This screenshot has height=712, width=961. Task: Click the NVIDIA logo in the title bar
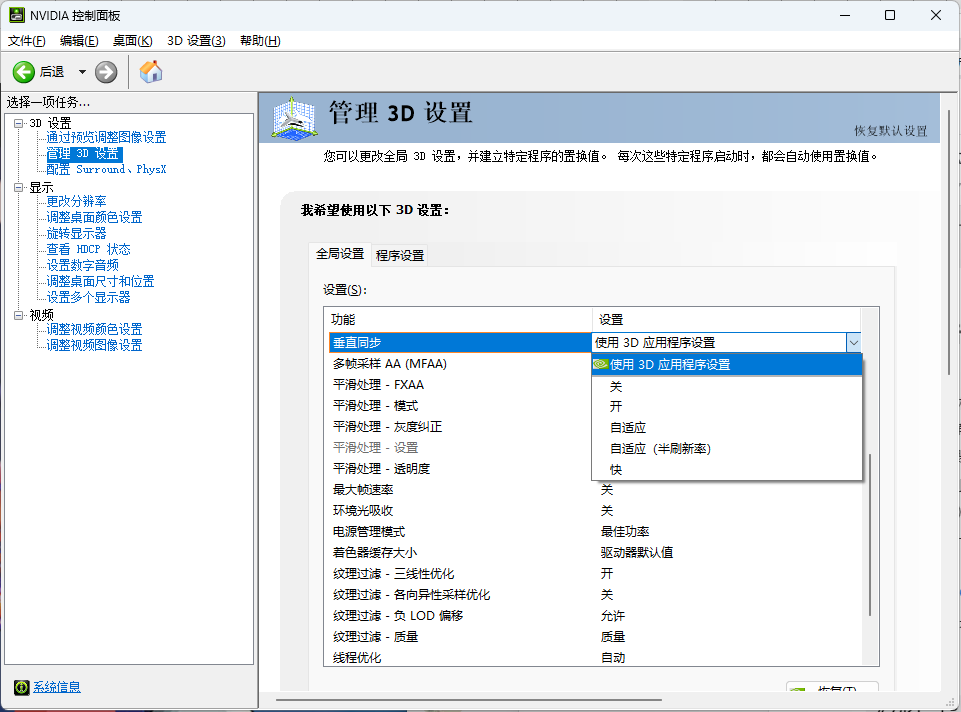18,15
